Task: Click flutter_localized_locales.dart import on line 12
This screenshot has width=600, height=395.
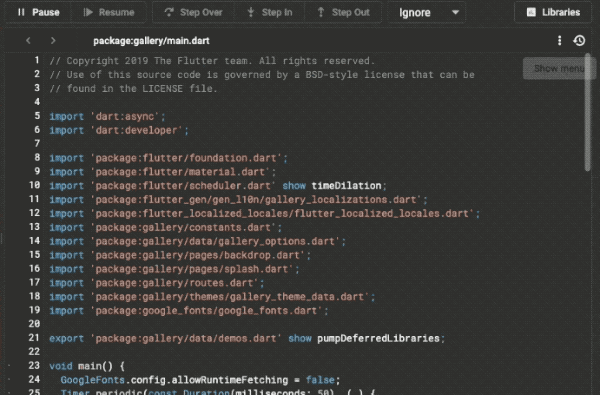Action: 282,214
